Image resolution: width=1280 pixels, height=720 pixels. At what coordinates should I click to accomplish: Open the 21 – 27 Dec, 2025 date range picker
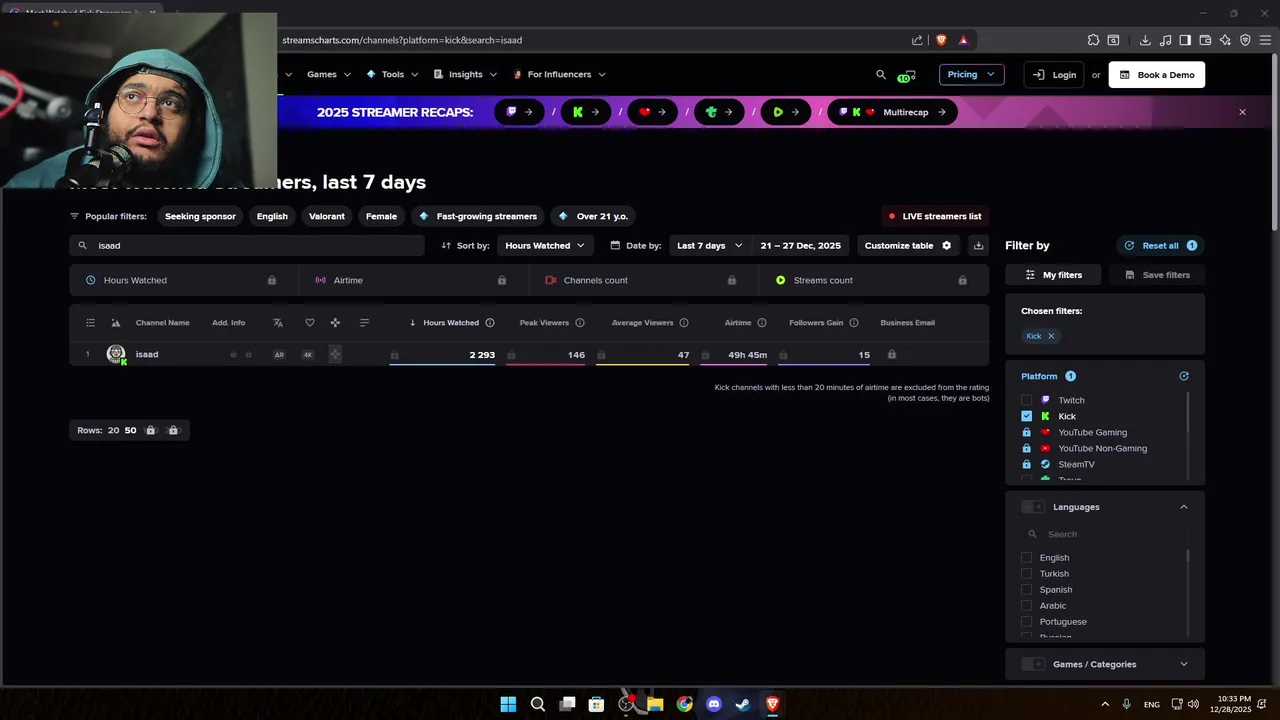tap(800, 245)
